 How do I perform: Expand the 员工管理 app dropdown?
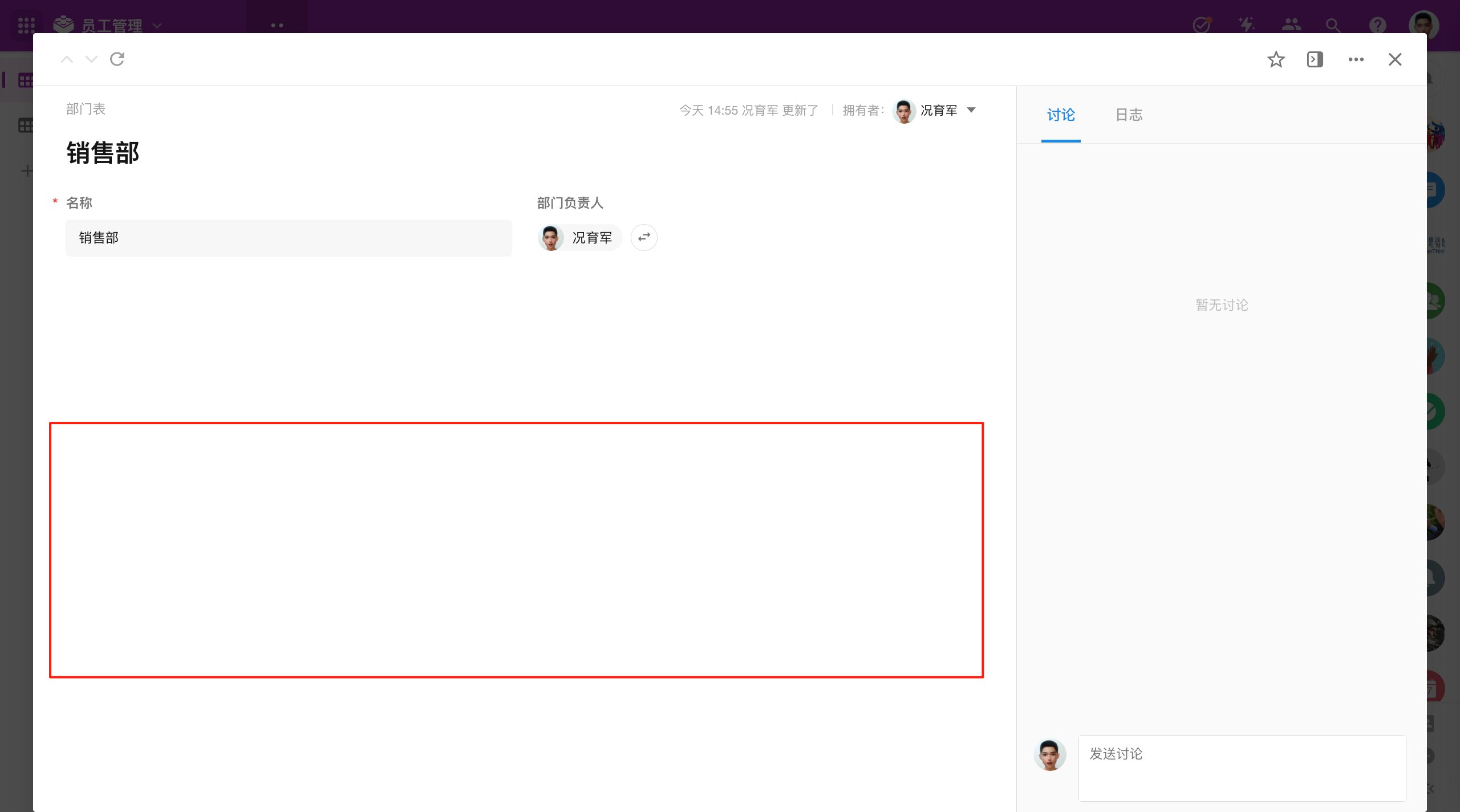(x=157, y=26)
